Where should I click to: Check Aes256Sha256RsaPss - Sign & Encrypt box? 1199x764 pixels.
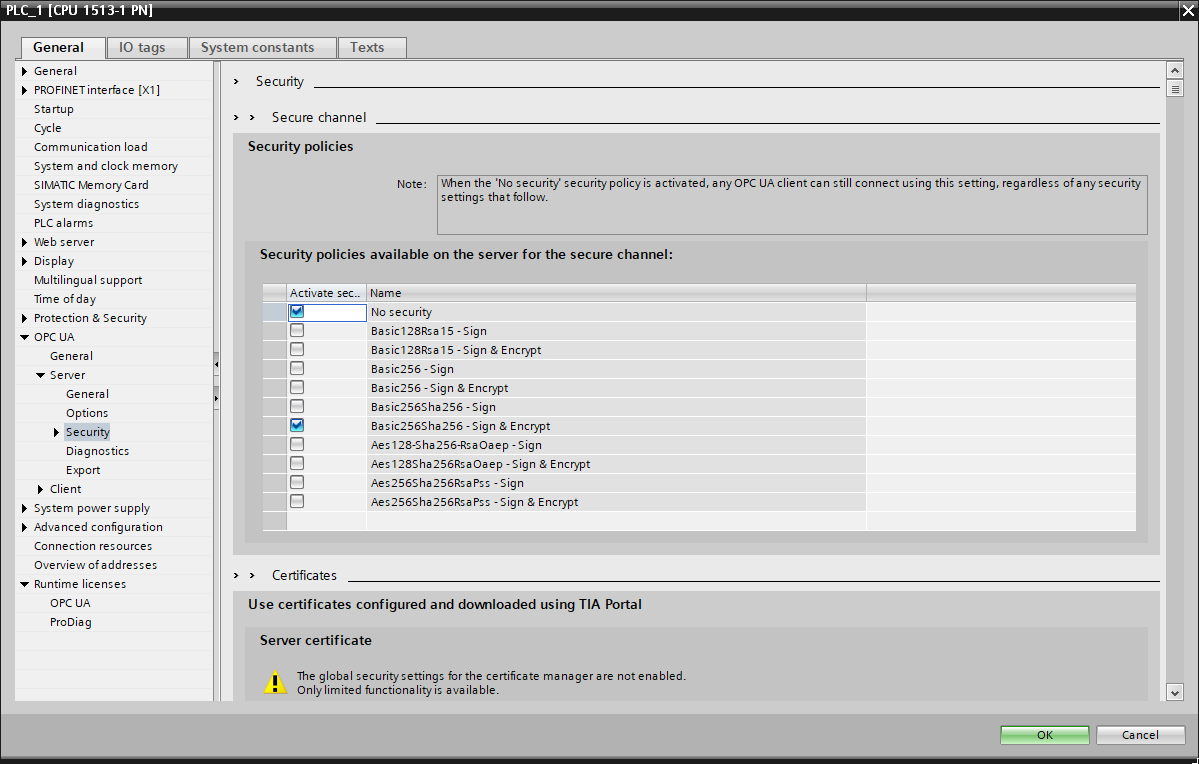tap(297, 502)
